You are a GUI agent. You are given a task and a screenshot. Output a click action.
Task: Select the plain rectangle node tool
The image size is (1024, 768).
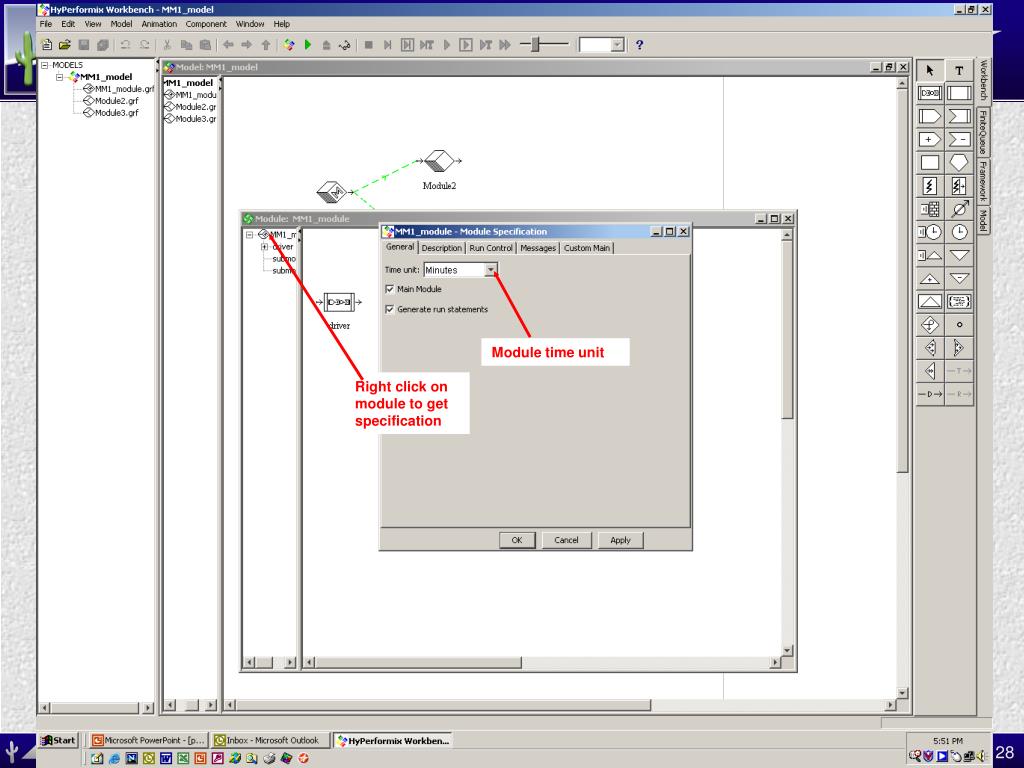[x=930, y=163]
